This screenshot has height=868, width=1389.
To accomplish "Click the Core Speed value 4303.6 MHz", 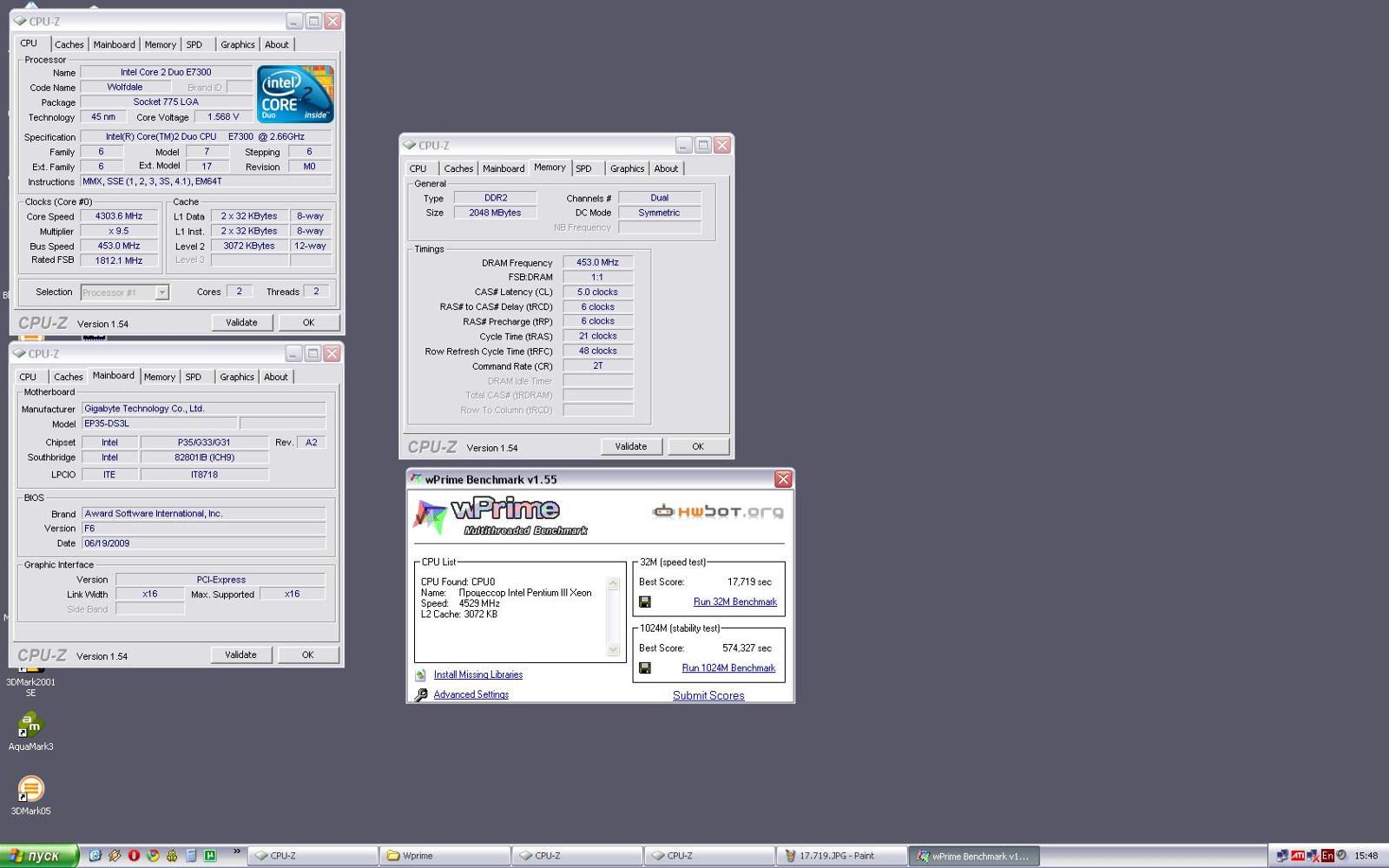I will point(119,216).
